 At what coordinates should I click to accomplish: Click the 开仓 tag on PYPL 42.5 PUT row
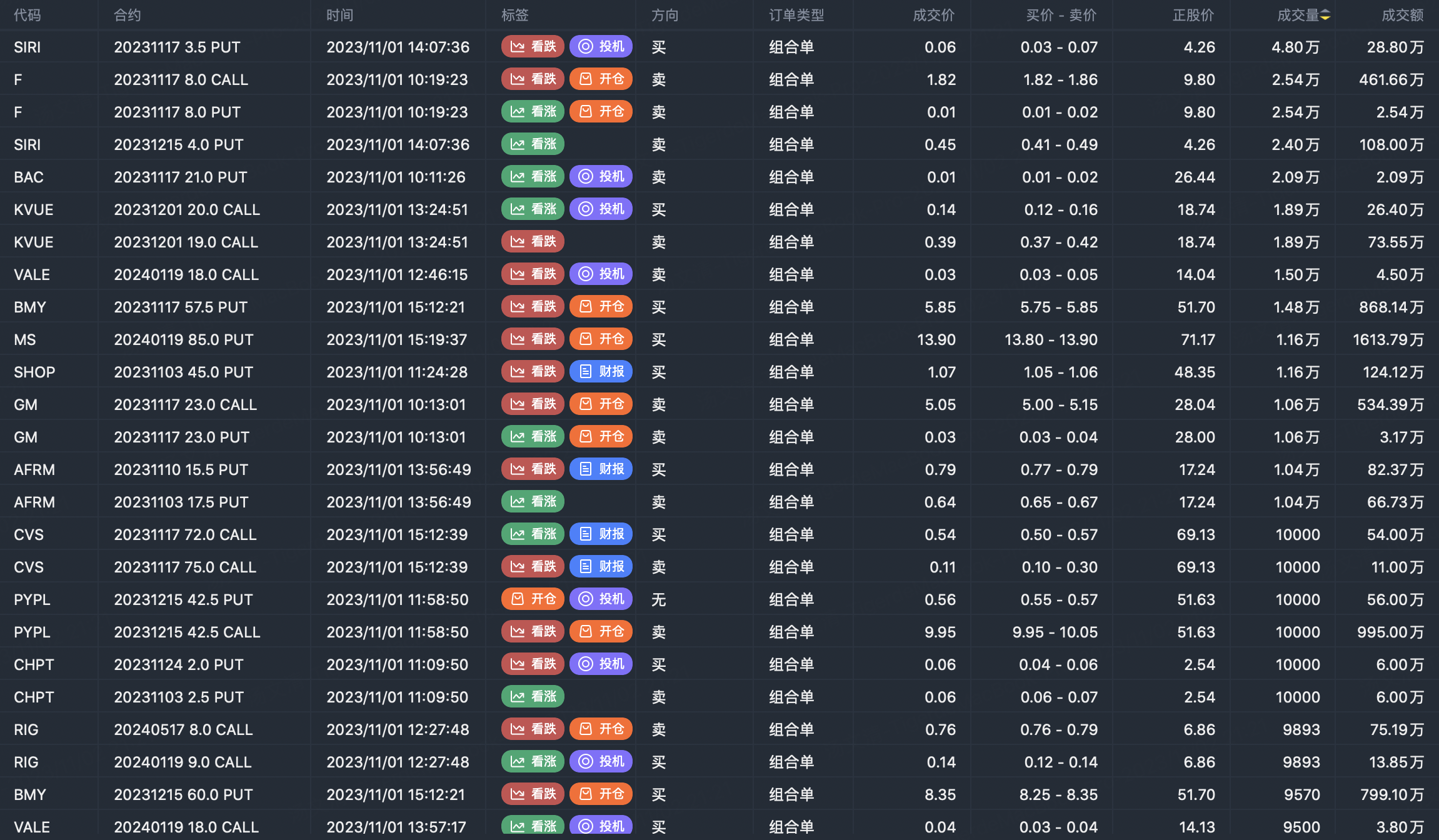pyautogui.click(x=533, y=599)
